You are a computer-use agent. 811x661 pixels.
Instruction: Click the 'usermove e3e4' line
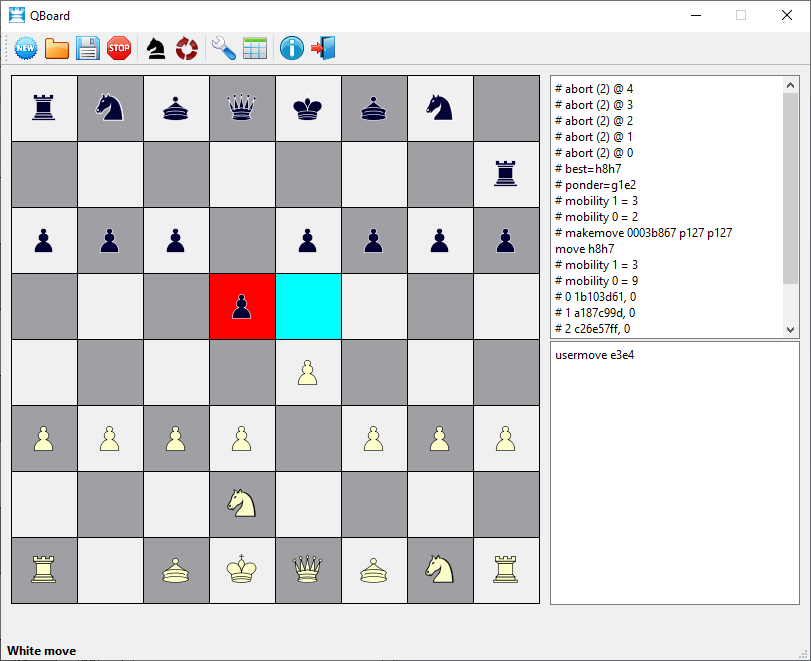click(594, 355)
